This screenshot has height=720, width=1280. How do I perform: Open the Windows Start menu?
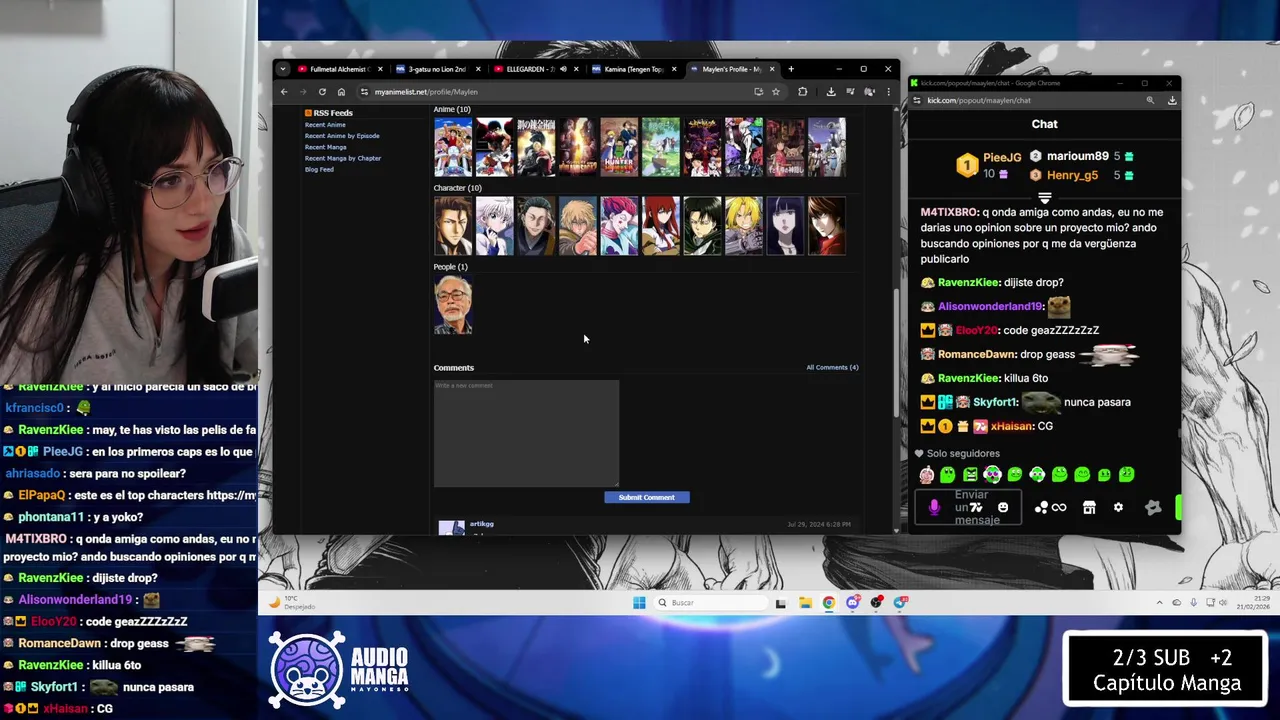pyautogui.click(x=639, y=602)
